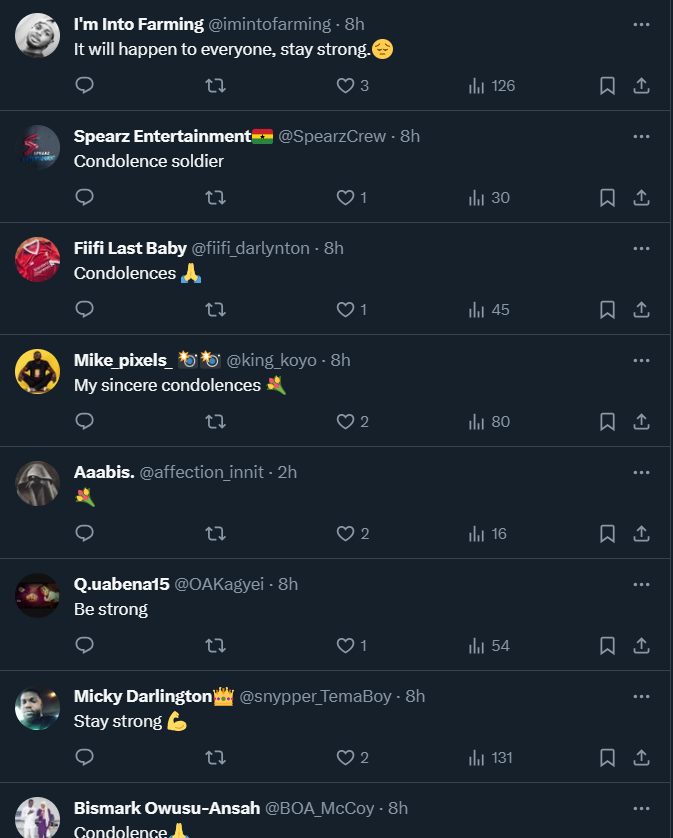Share Mike_pixels_'s condolences tweet
Viewport: 673px width, 838px height.
(x=642, y=422)
